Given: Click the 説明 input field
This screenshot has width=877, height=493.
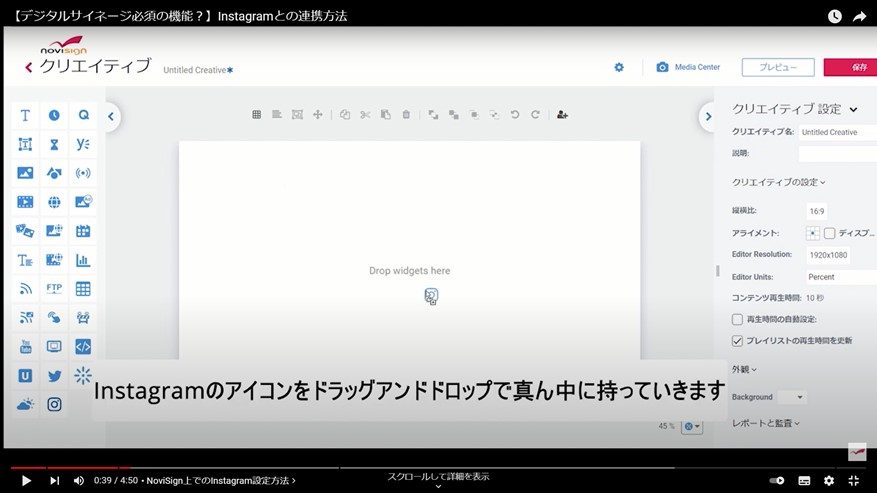Looking at the screenshot, I should pos(837,153).
